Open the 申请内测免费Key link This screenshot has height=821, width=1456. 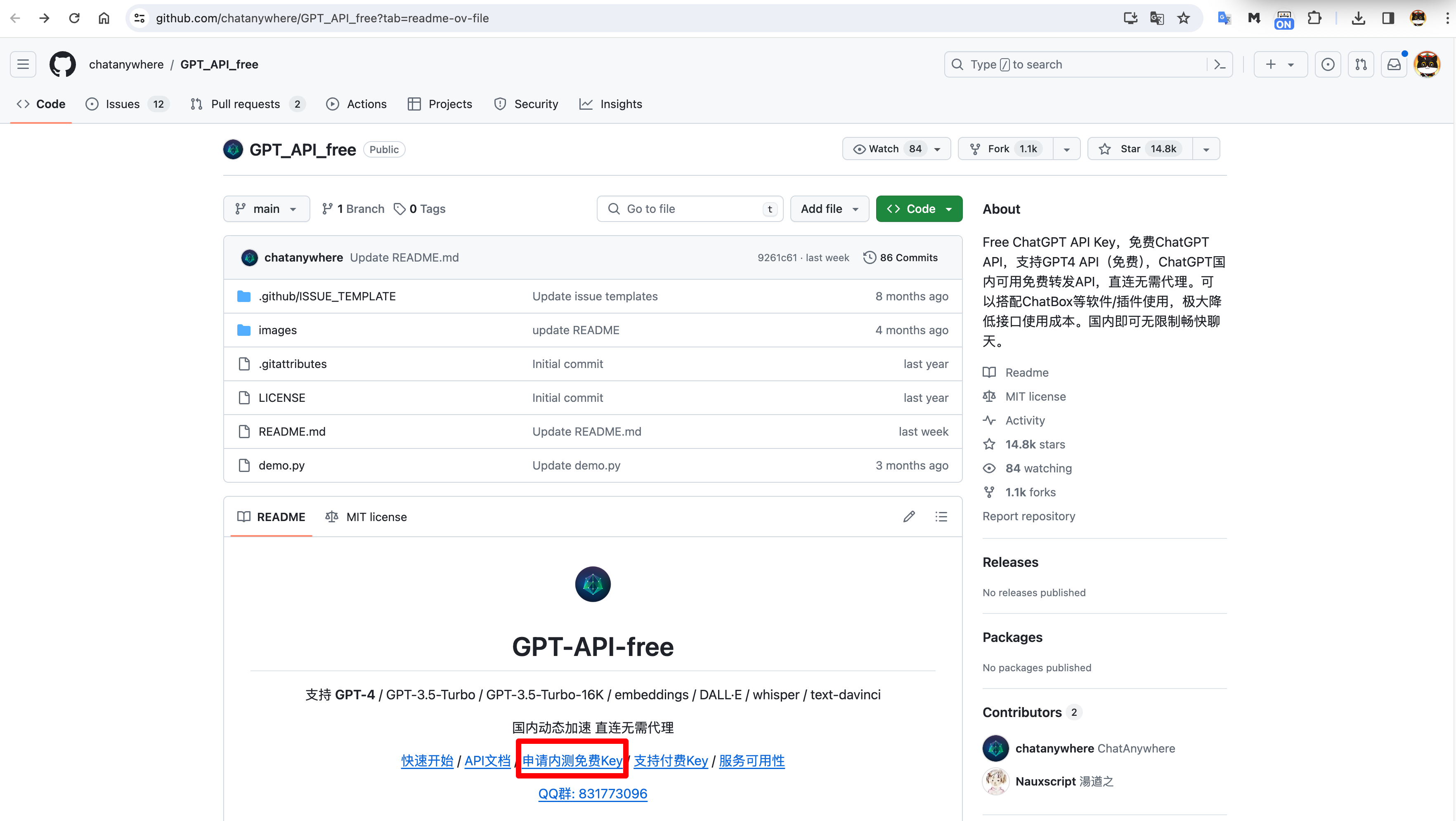(x=572, y=760)
